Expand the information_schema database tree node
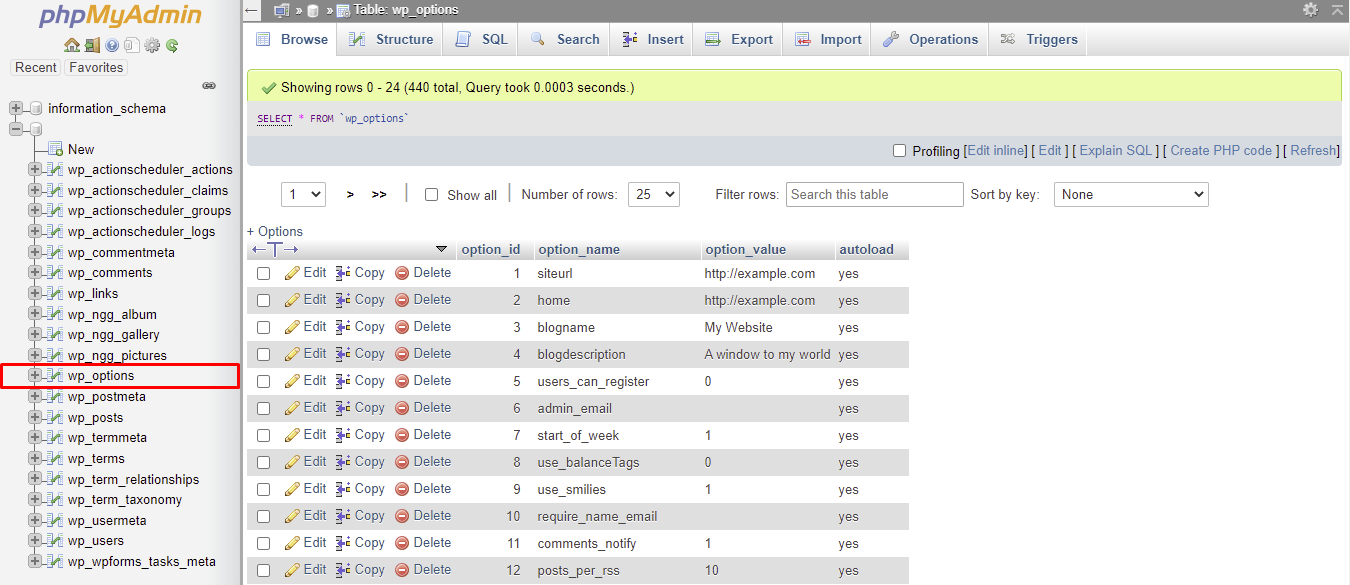The width and height of the screenshot is (1350, 585). click(16, 108)
